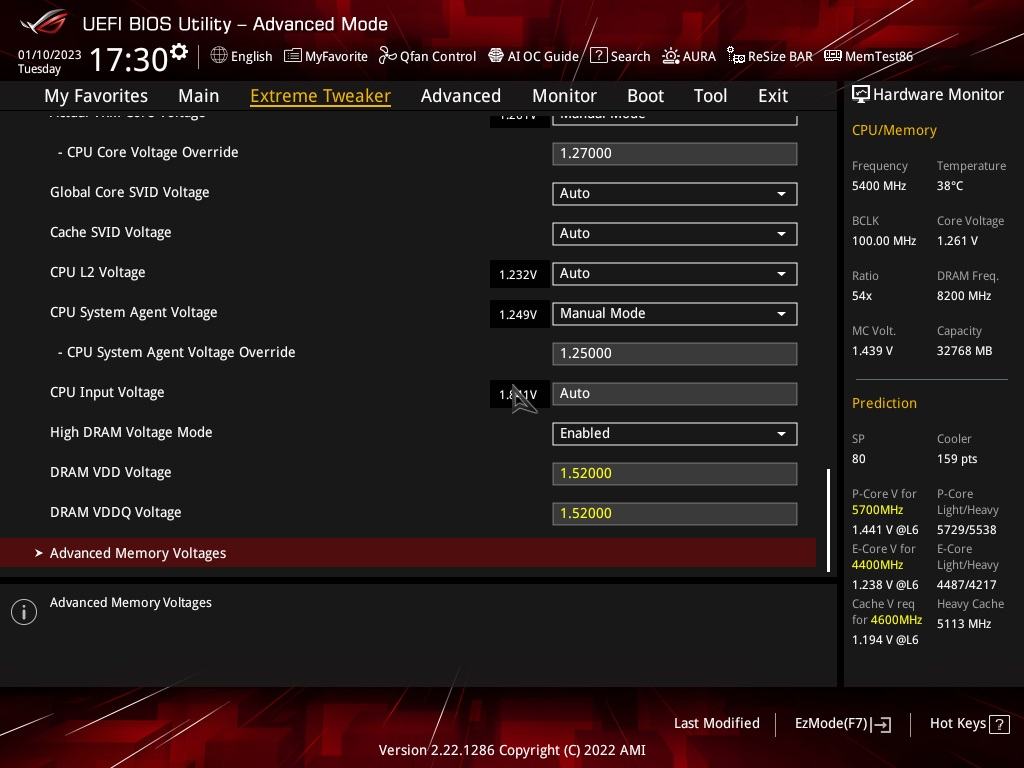Click the EzMode(F7) button
The image size is (1024, 768).
pyautogui.click(x=842, y=724)
